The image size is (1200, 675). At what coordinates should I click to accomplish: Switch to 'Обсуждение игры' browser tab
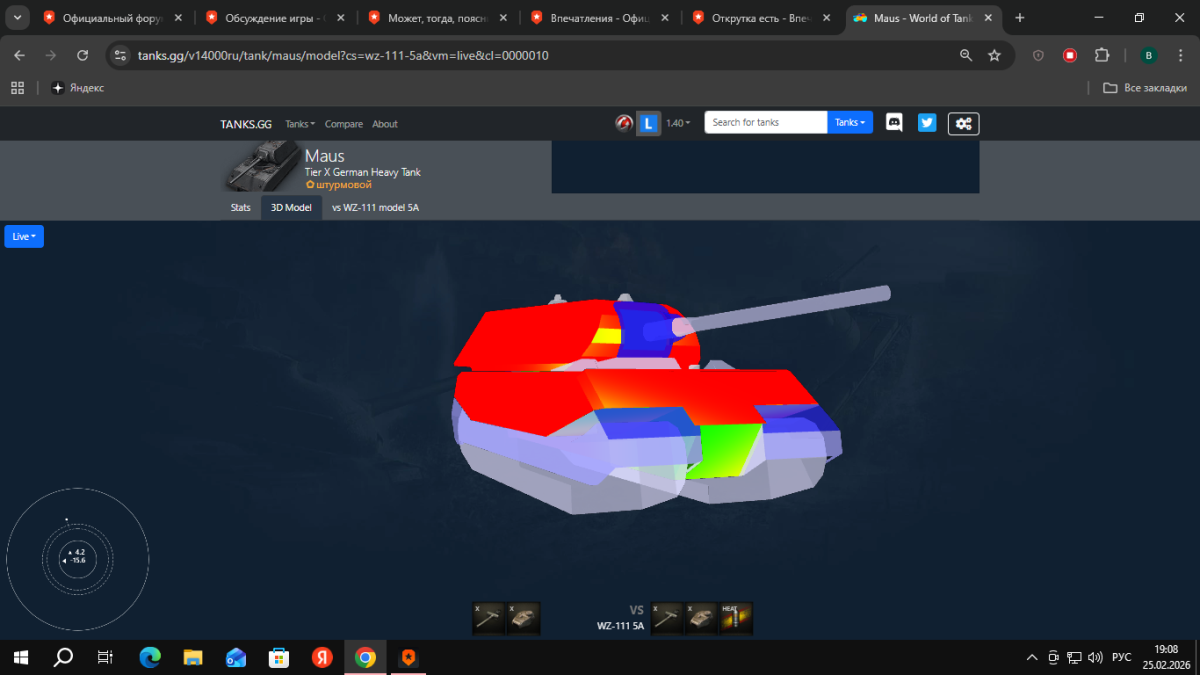click(277, 18)
